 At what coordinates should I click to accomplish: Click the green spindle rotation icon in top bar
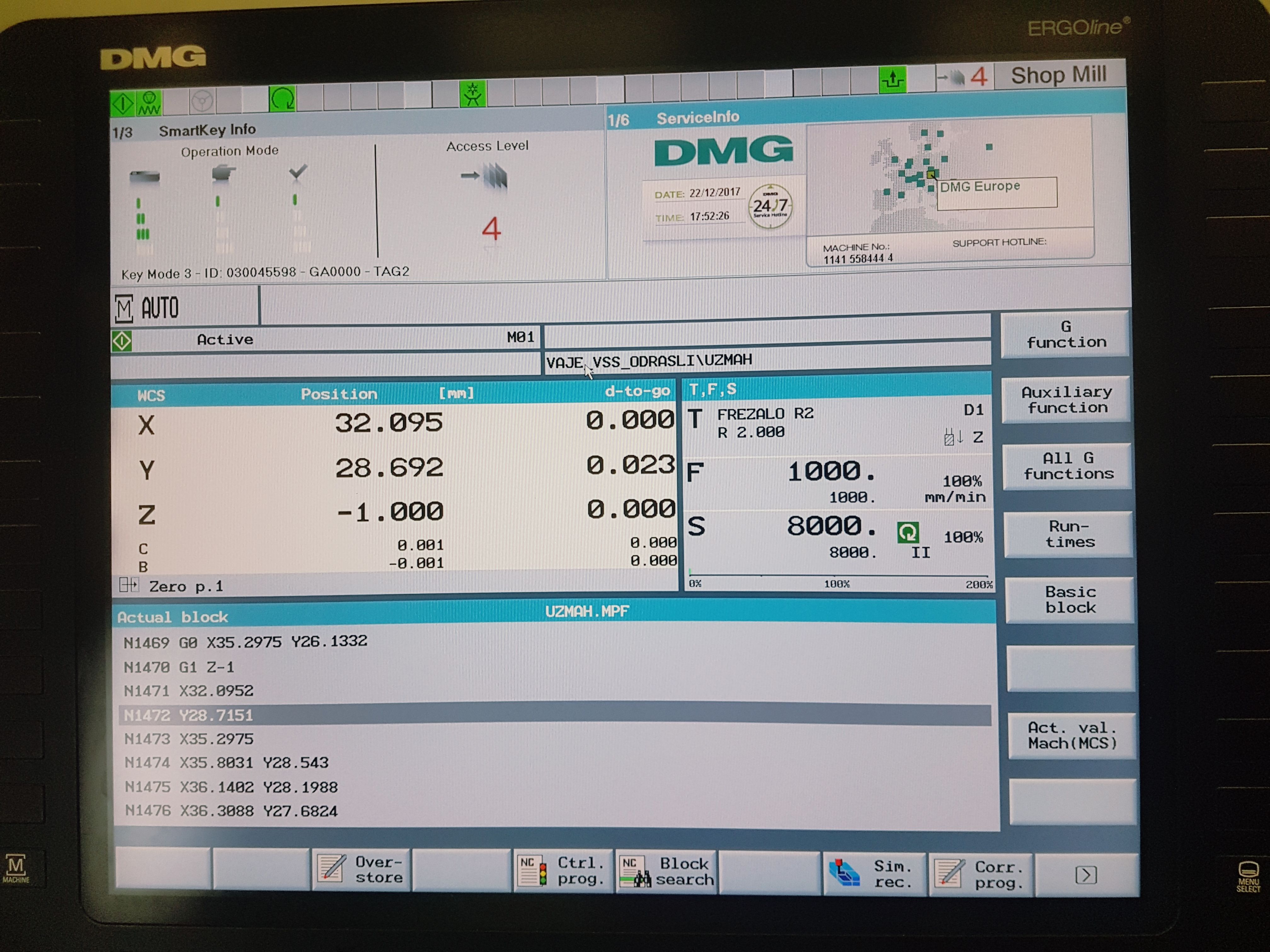coord(283,98)
